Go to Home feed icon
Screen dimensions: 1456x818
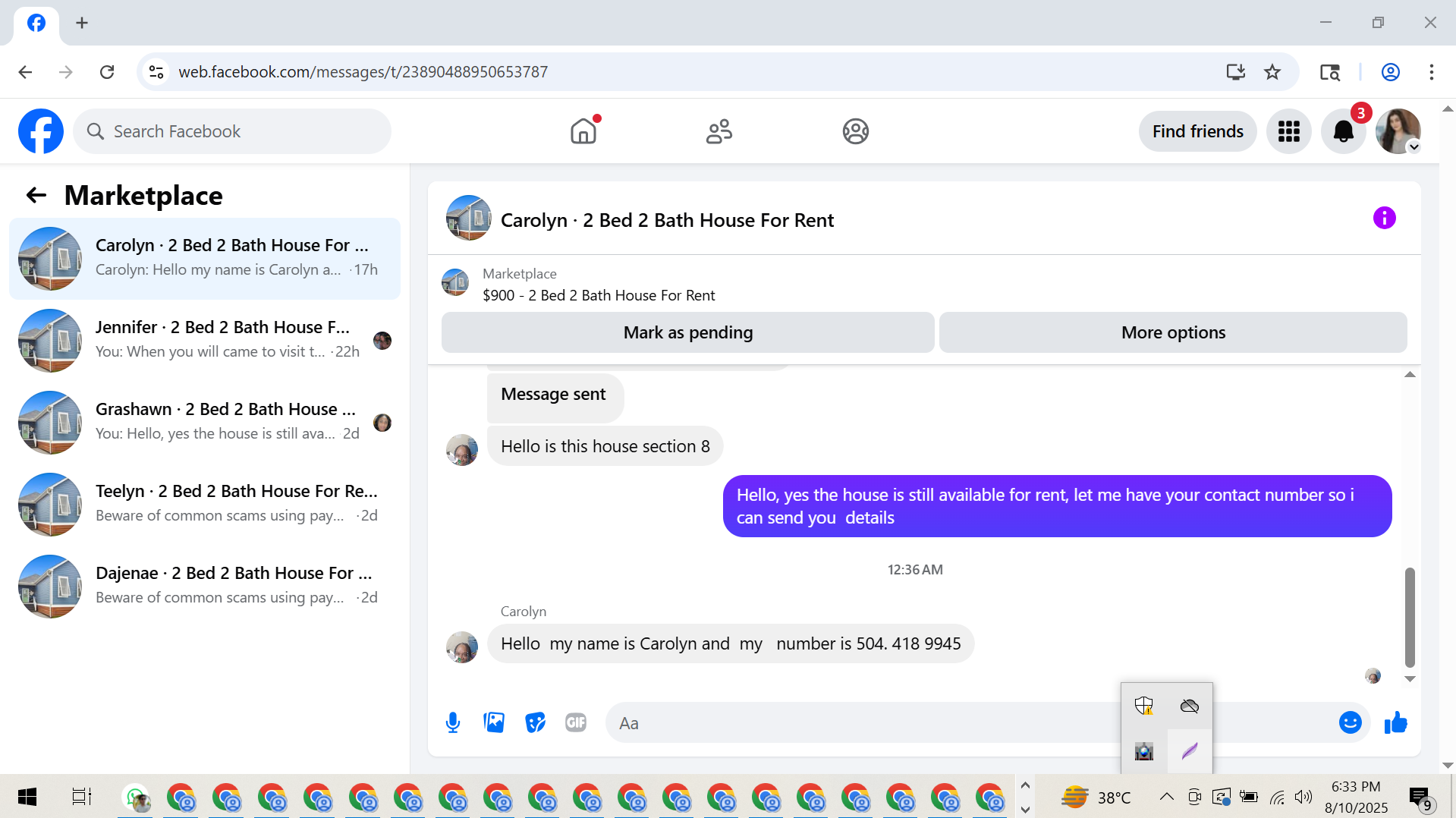[583, 131]
